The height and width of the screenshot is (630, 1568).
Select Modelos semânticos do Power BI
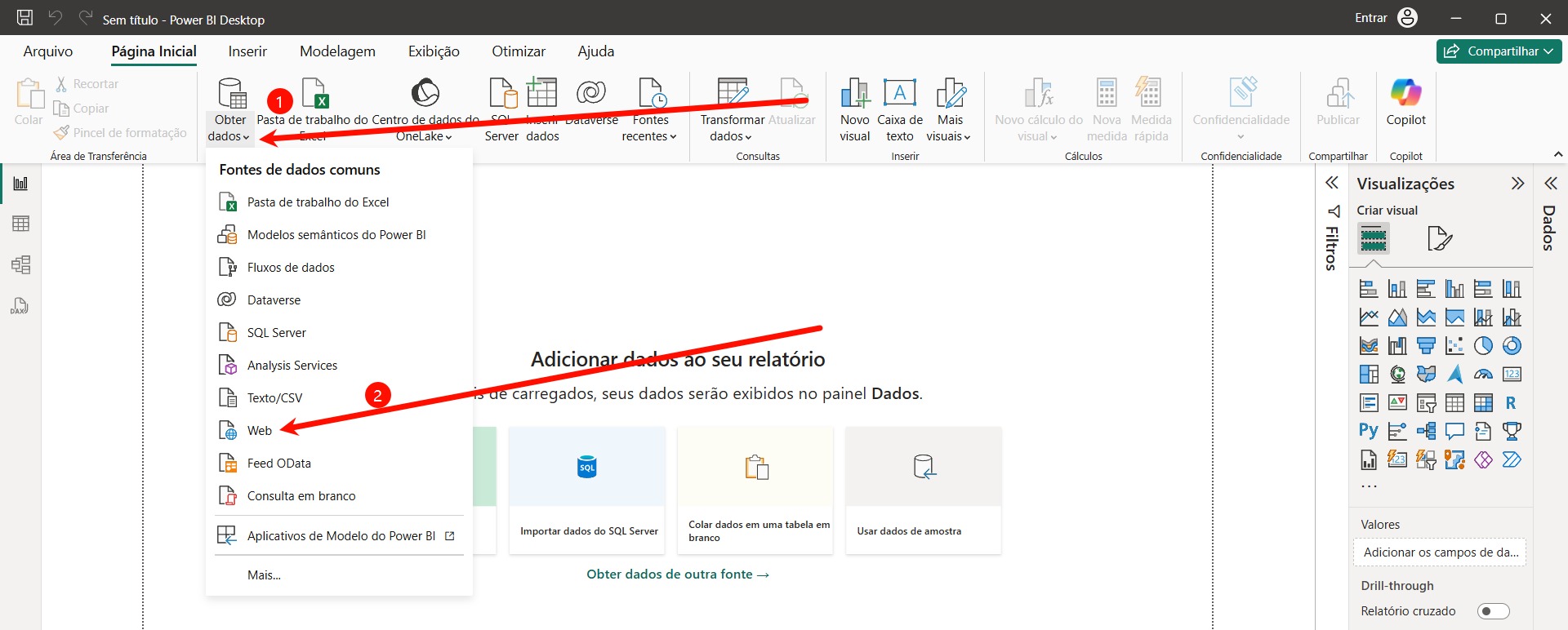[x=339, y=234]
